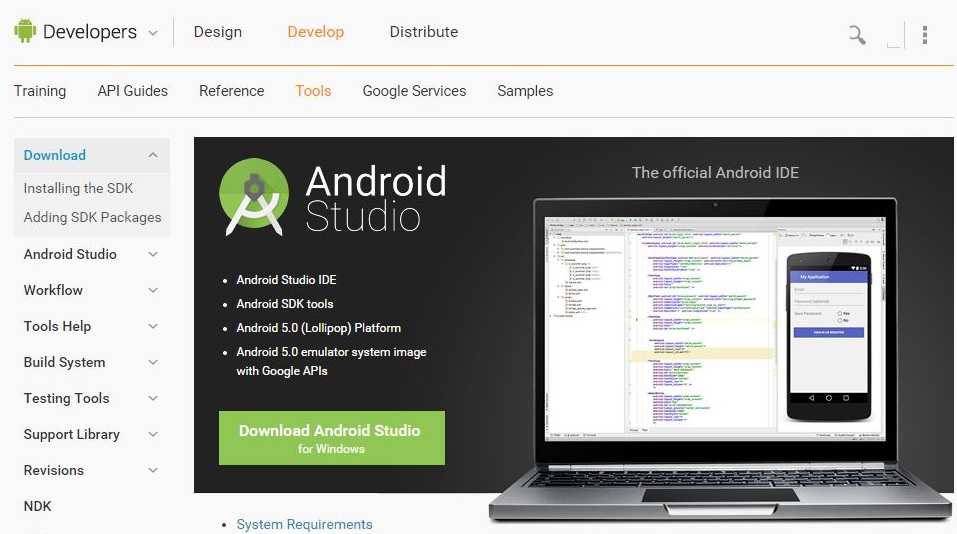Open the Android Studio sidebar item

[x=70, y=254]
